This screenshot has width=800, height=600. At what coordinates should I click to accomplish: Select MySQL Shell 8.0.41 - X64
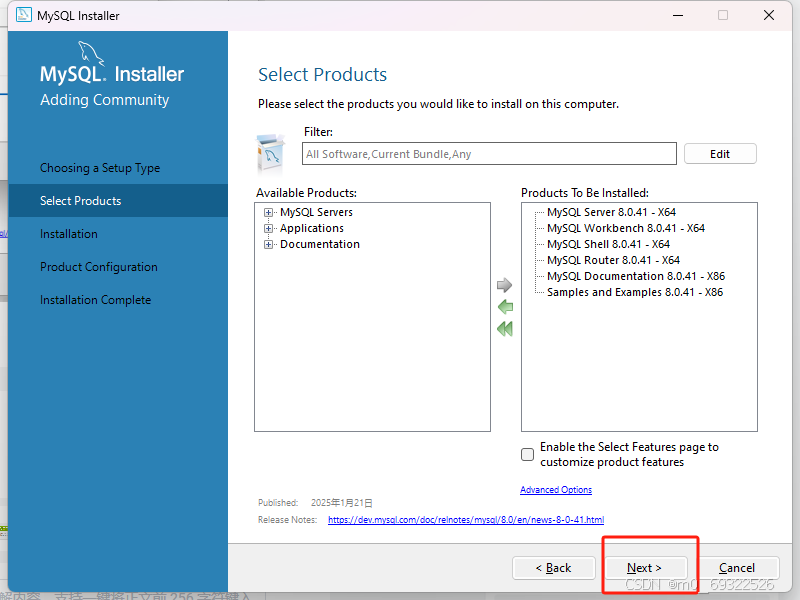608,244
